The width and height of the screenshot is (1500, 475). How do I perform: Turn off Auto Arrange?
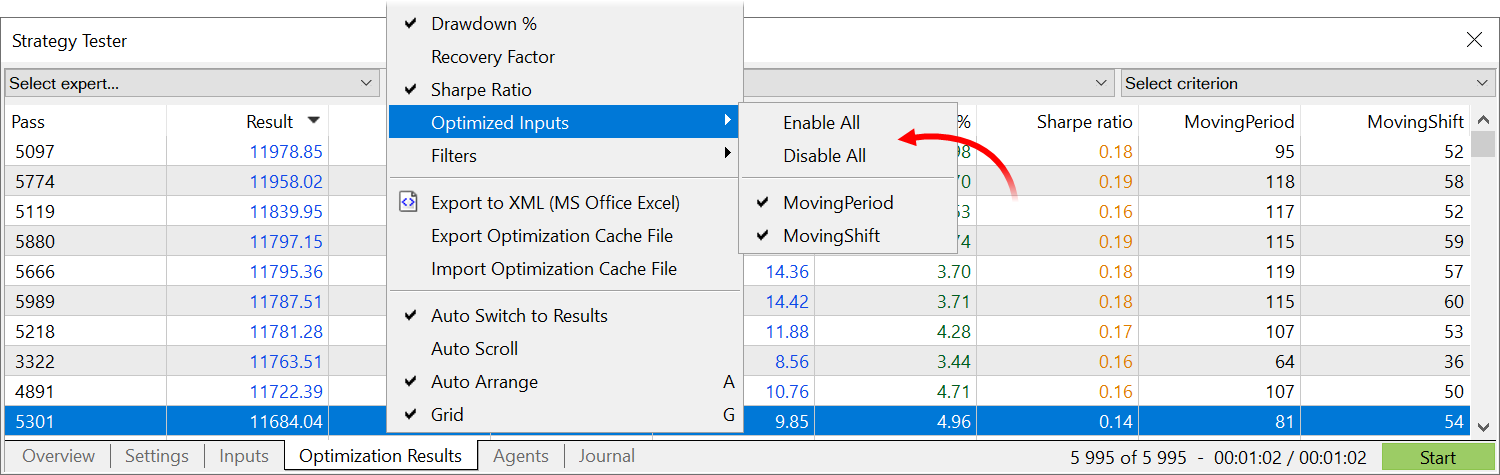[484, 382]
